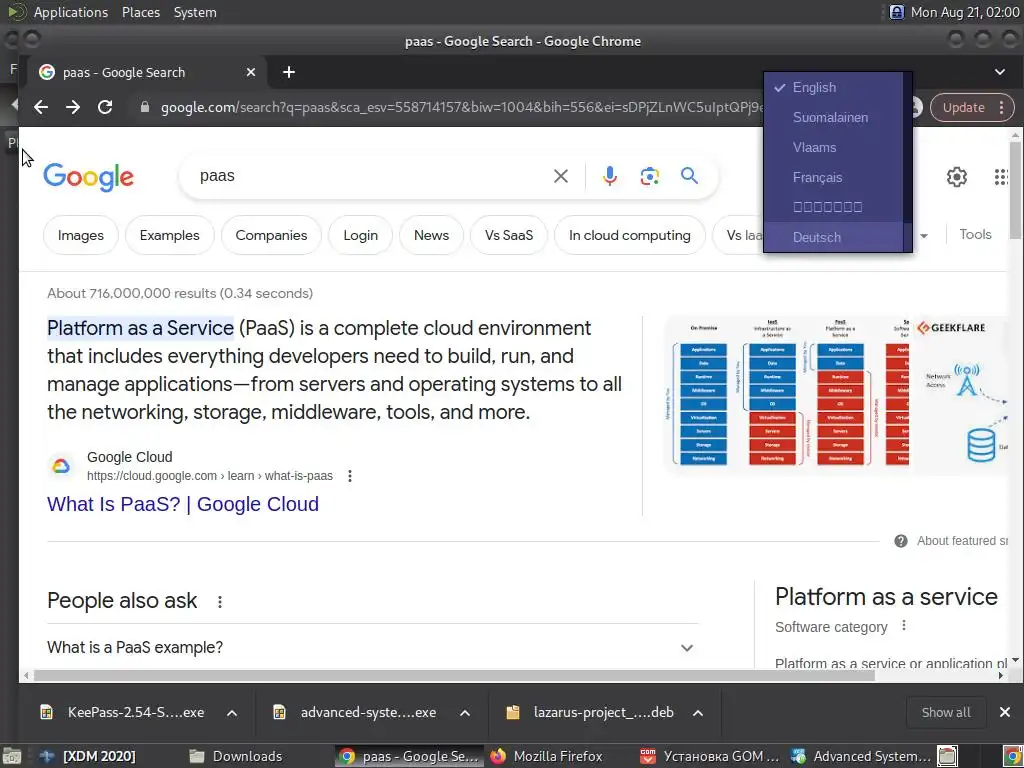This screenshot has height=768, width=1024.
Task: Open search Tools options
Action: pos(975,234)
